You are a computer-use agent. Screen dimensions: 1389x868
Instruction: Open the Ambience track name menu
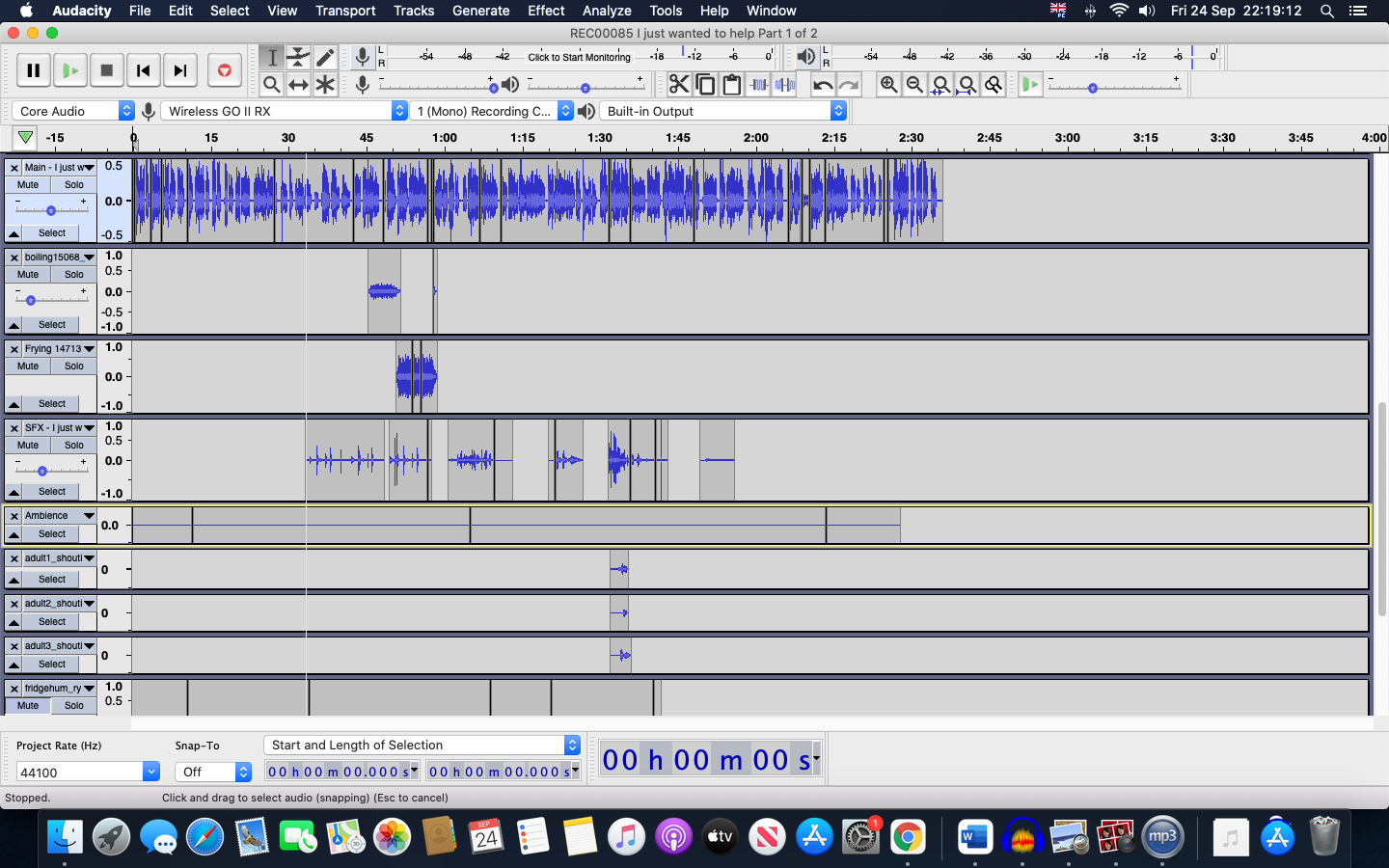coord(60,516)
